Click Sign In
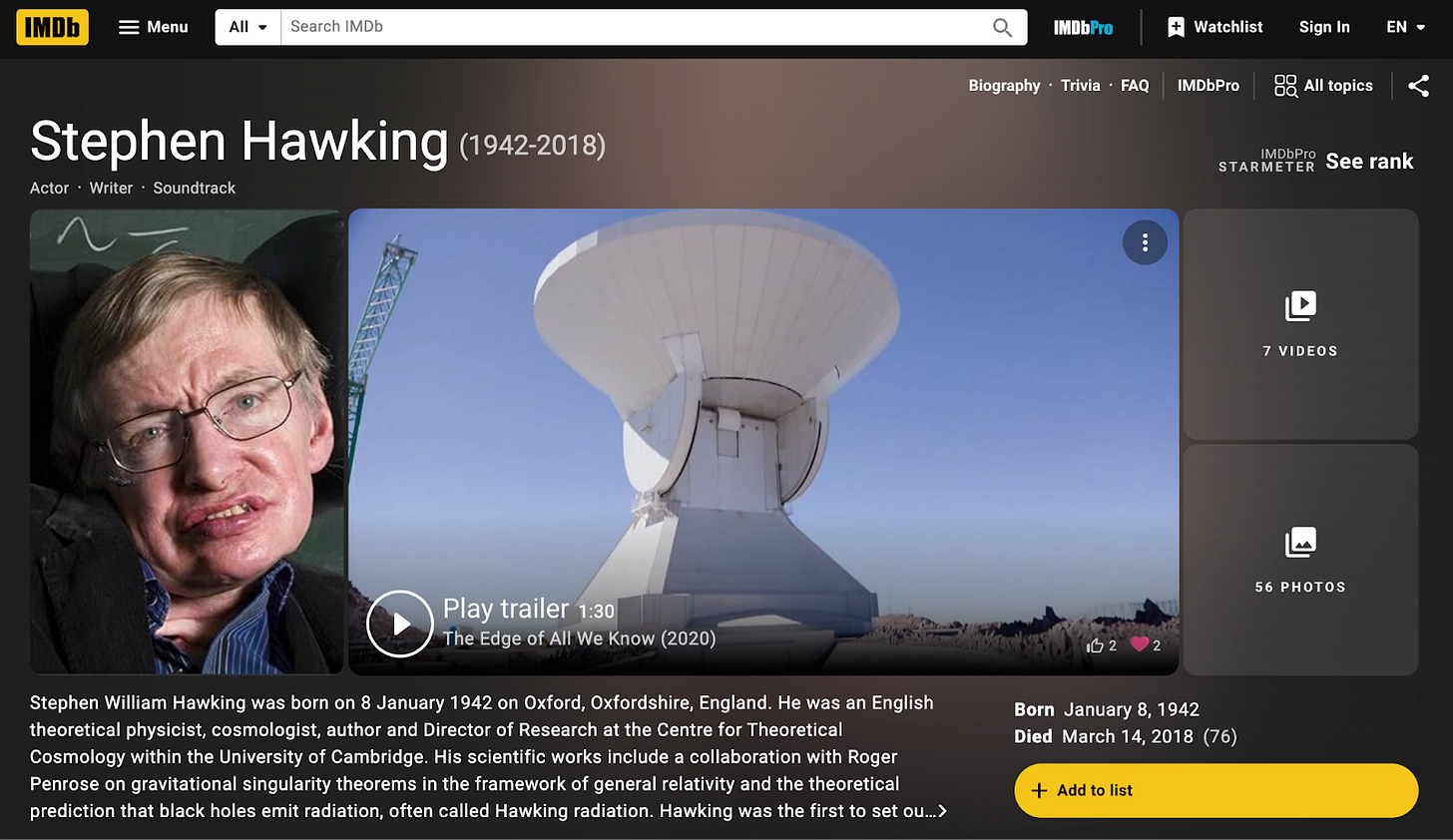The height and width of the screenshot is (840, 1453). 1324,27
